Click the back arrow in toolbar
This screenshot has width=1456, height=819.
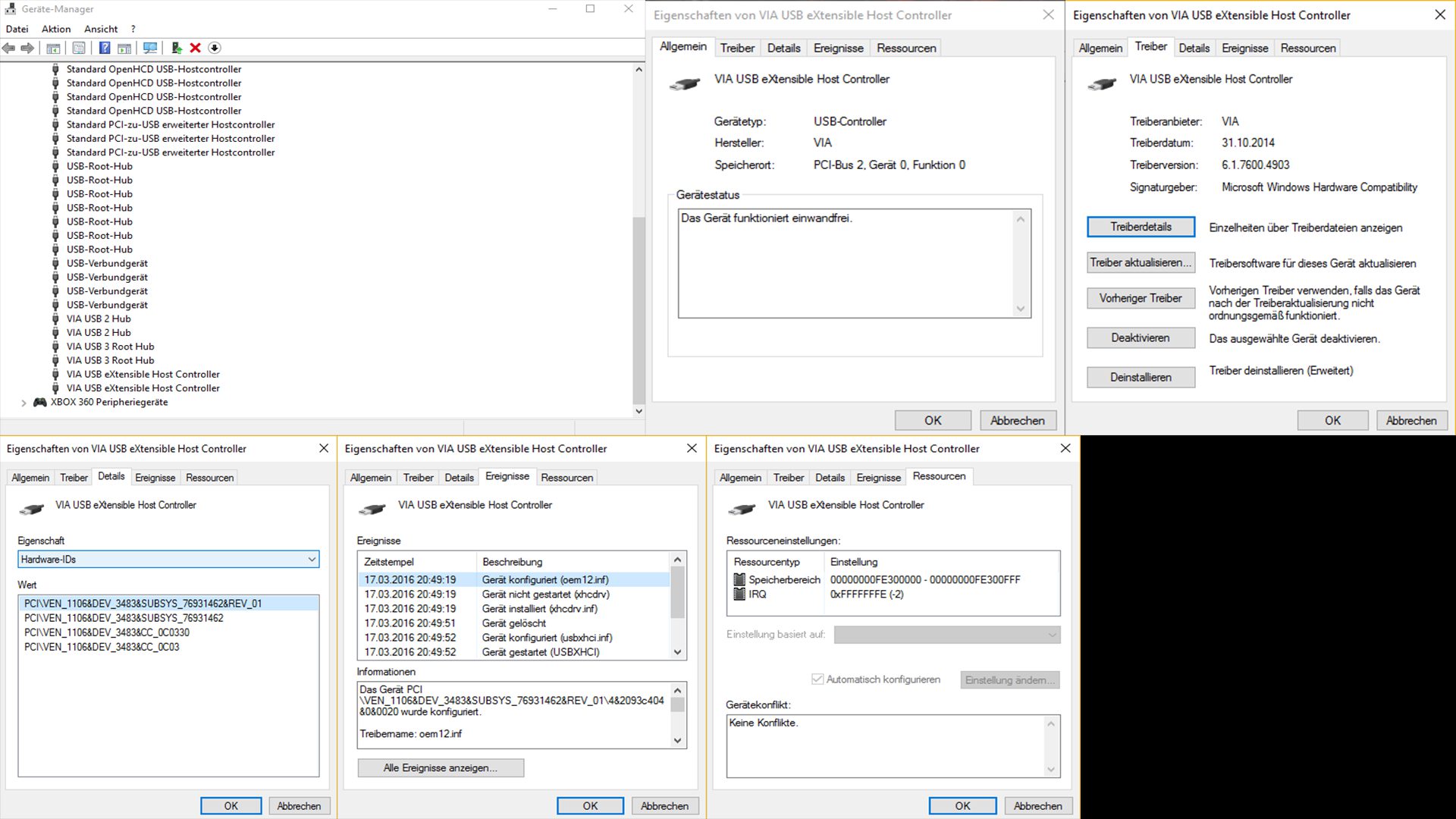click(x=9, y=48)
